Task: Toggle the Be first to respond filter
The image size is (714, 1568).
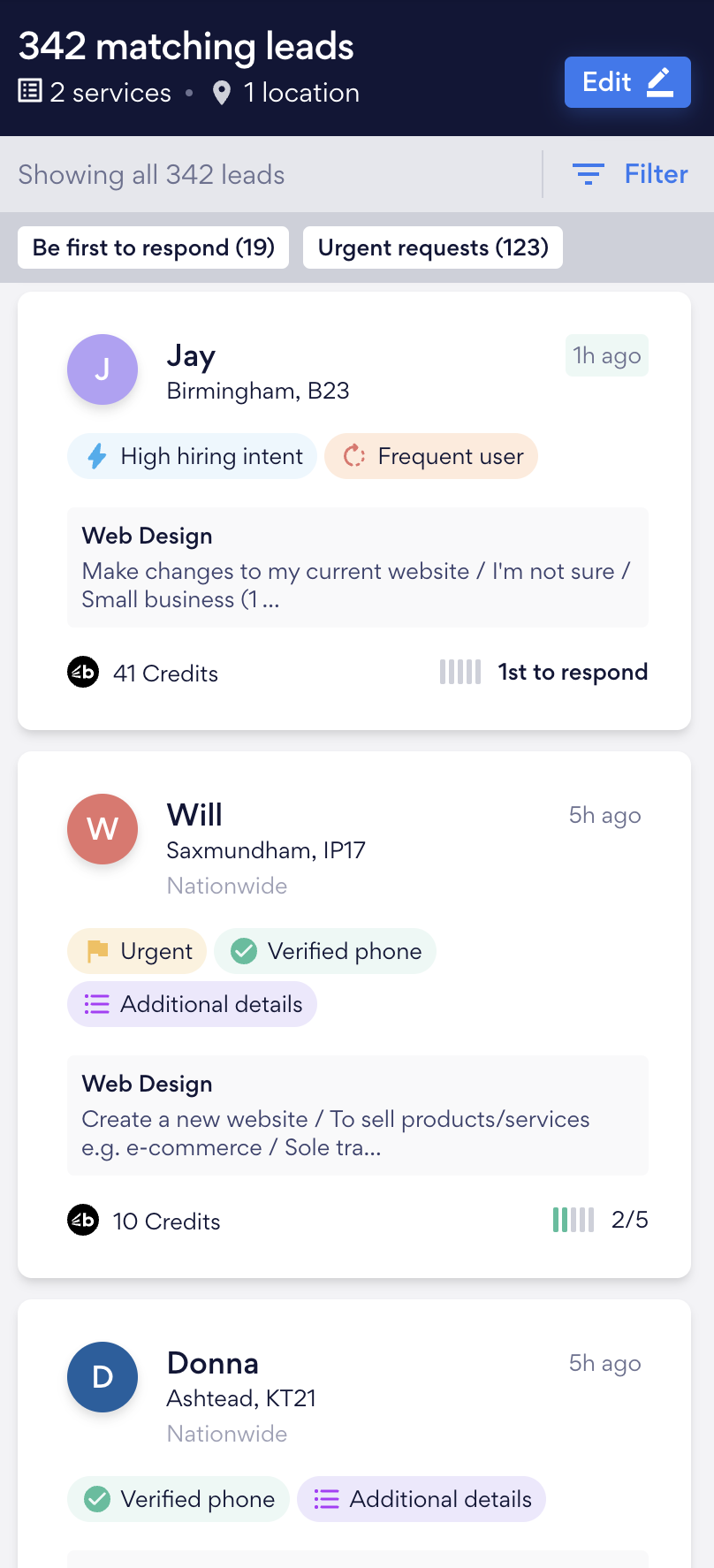Action: click(x=153, y=247)
